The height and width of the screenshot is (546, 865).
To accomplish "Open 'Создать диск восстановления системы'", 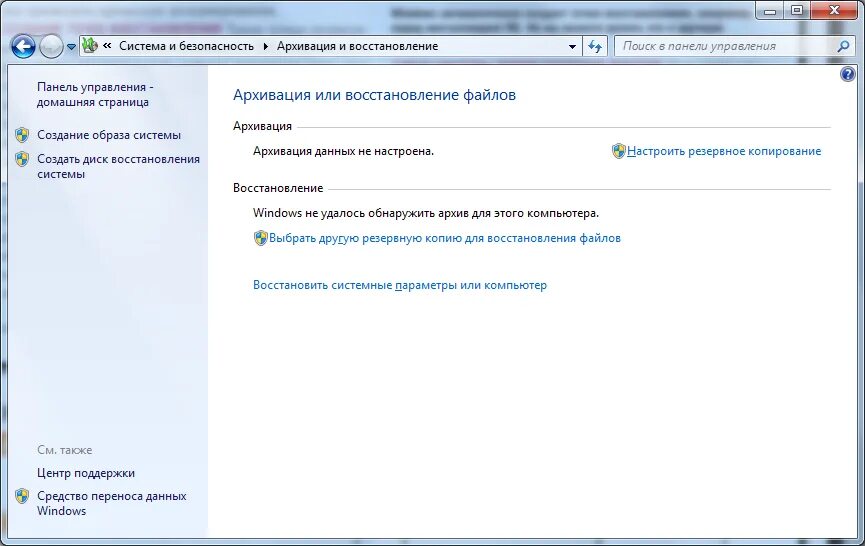I will [118, 167].
